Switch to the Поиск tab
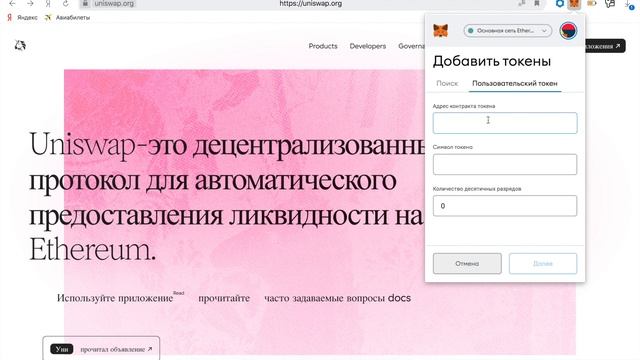The height and width of the screenshot is (360, 640). [x=447, y=83]
